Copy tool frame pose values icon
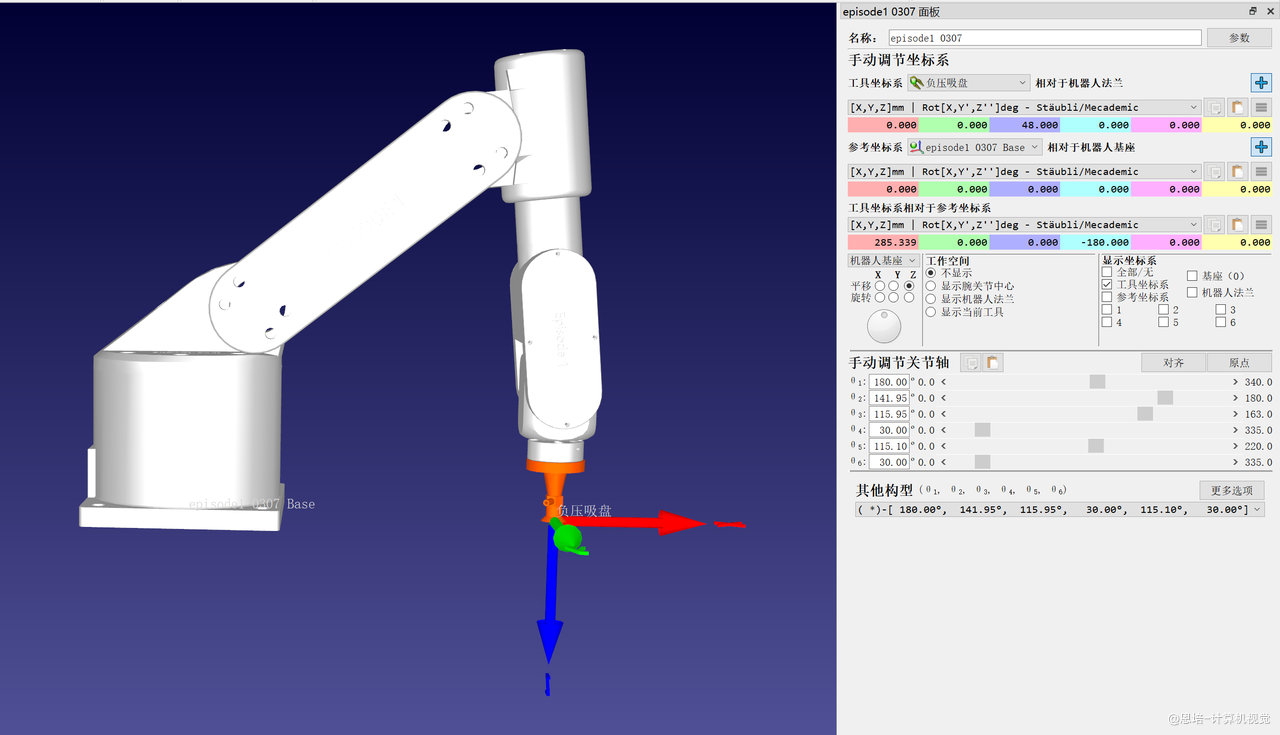Viewport: 1280px width, 735px height. tap(1214, 108)
